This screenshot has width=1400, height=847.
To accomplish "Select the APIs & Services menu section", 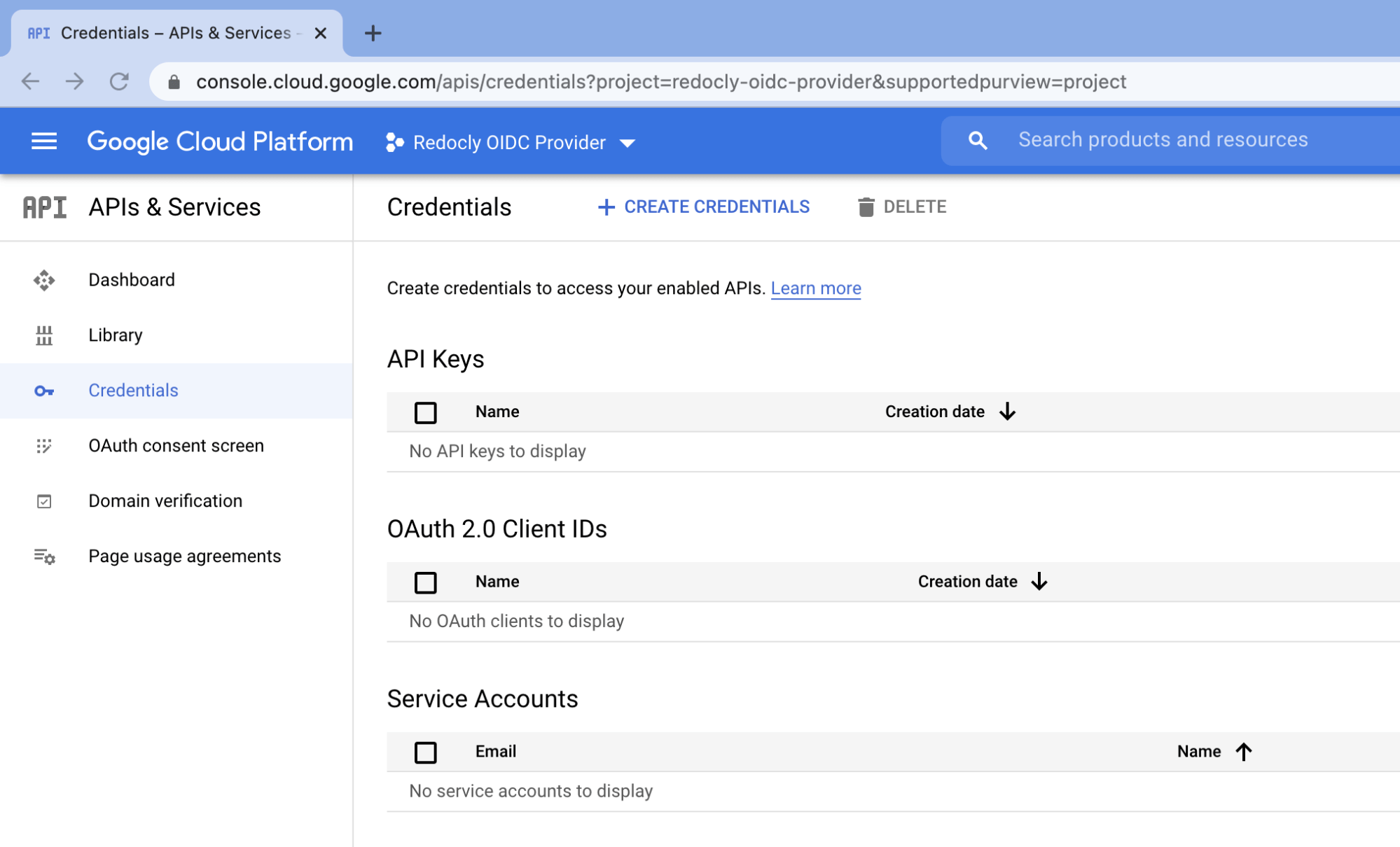I will pos(176,207).
